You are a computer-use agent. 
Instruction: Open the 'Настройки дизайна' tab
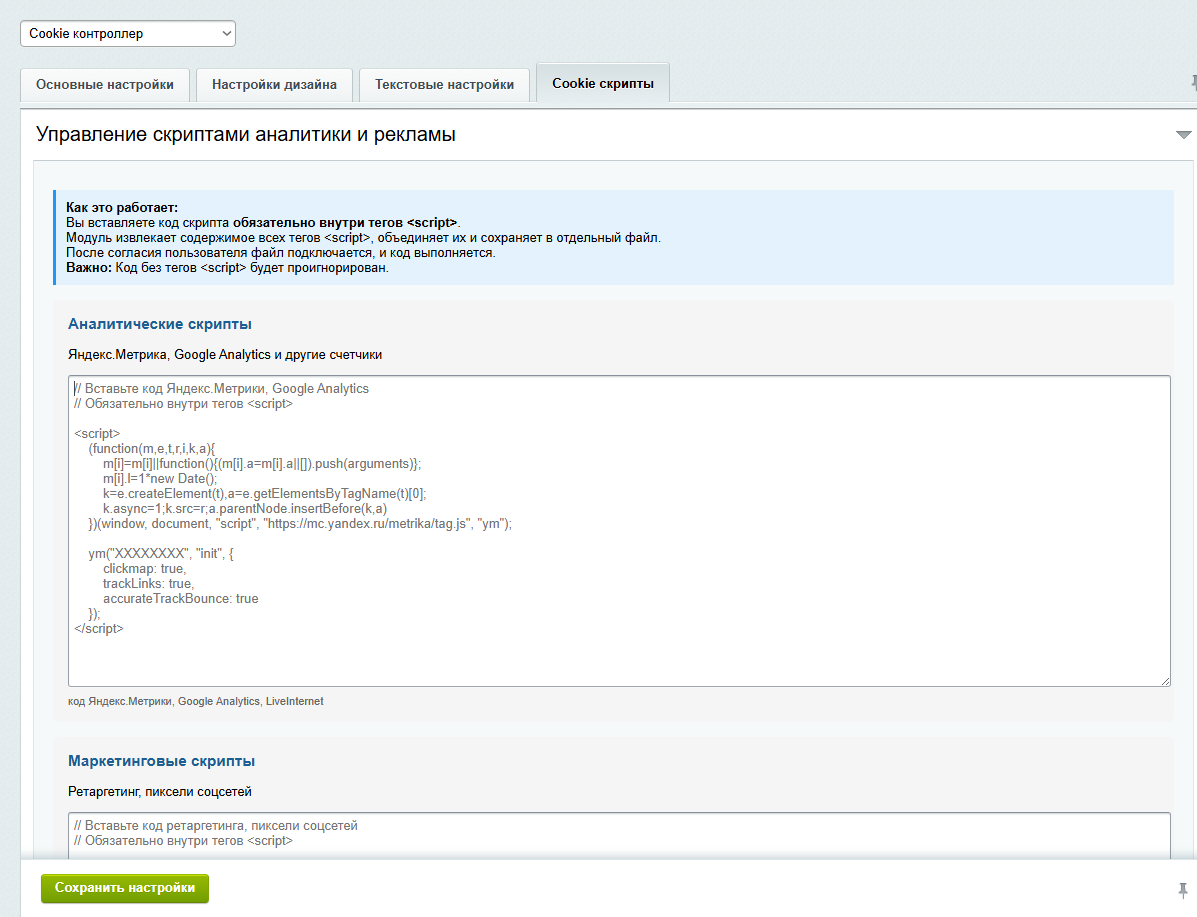(x=274, y=85)
